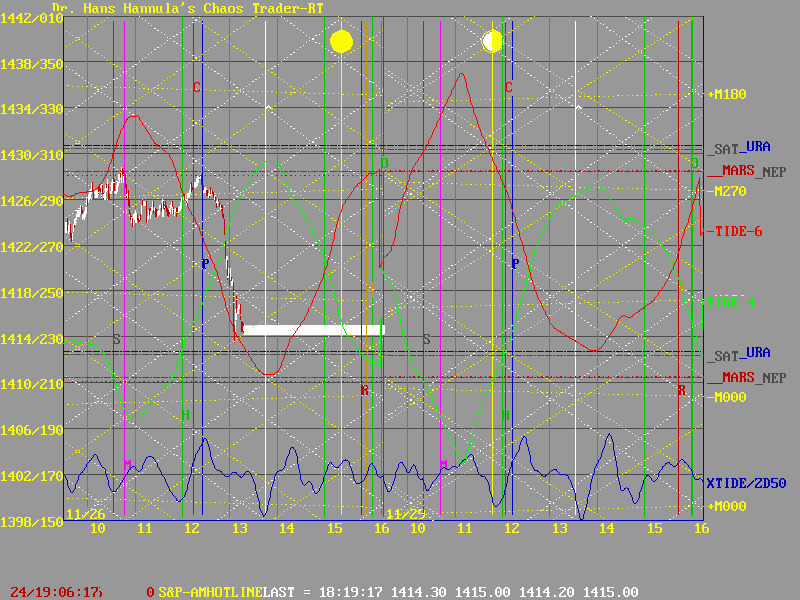Image resolution: width=800 pixels, height=600 pixels.
Task: Select the -M000 line label
Action: (x=727, y=397)
